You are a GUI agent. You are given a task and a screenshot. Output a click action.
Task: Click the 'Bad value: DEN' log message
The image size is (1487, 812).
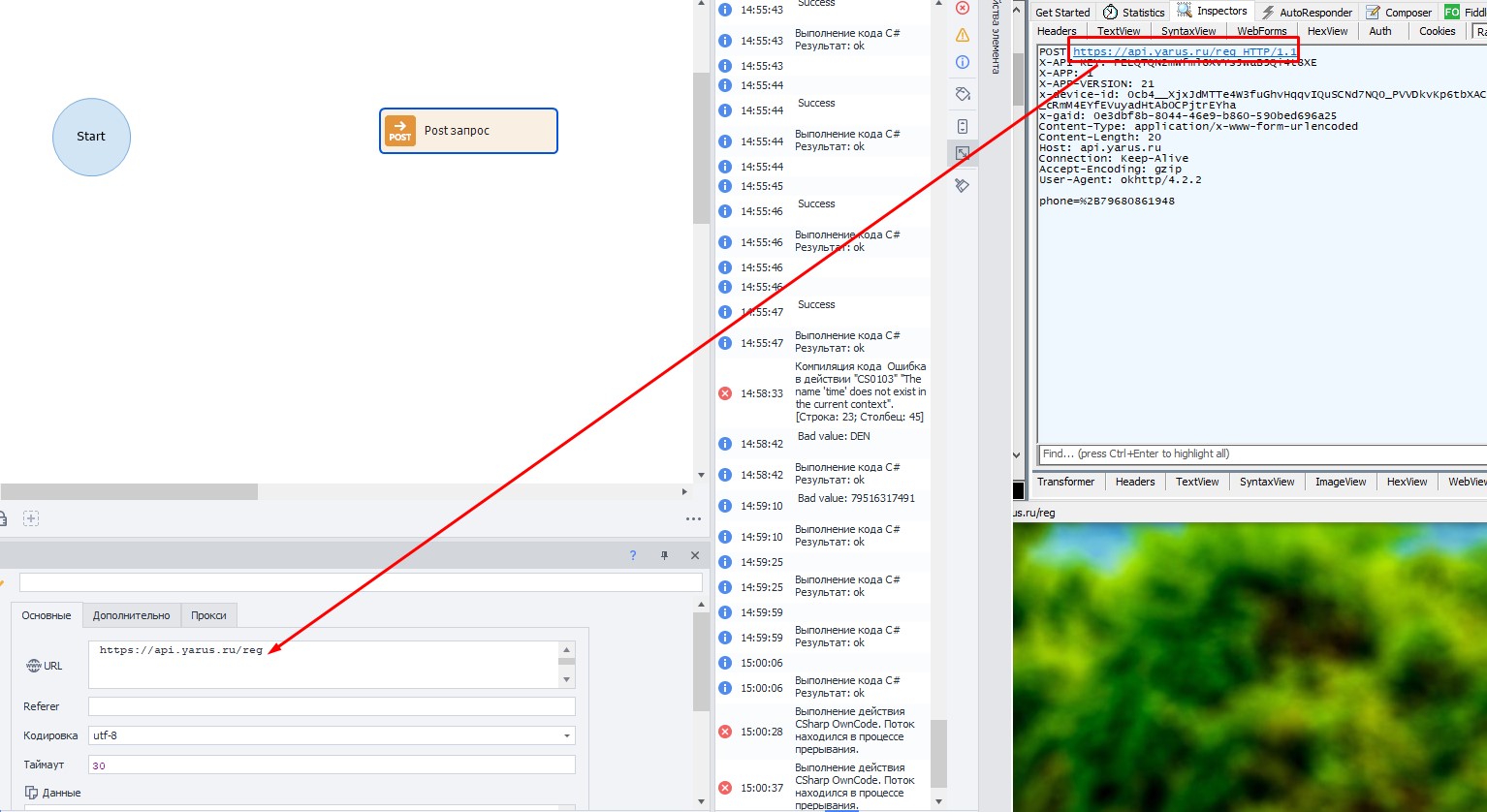tap(834, 436)
